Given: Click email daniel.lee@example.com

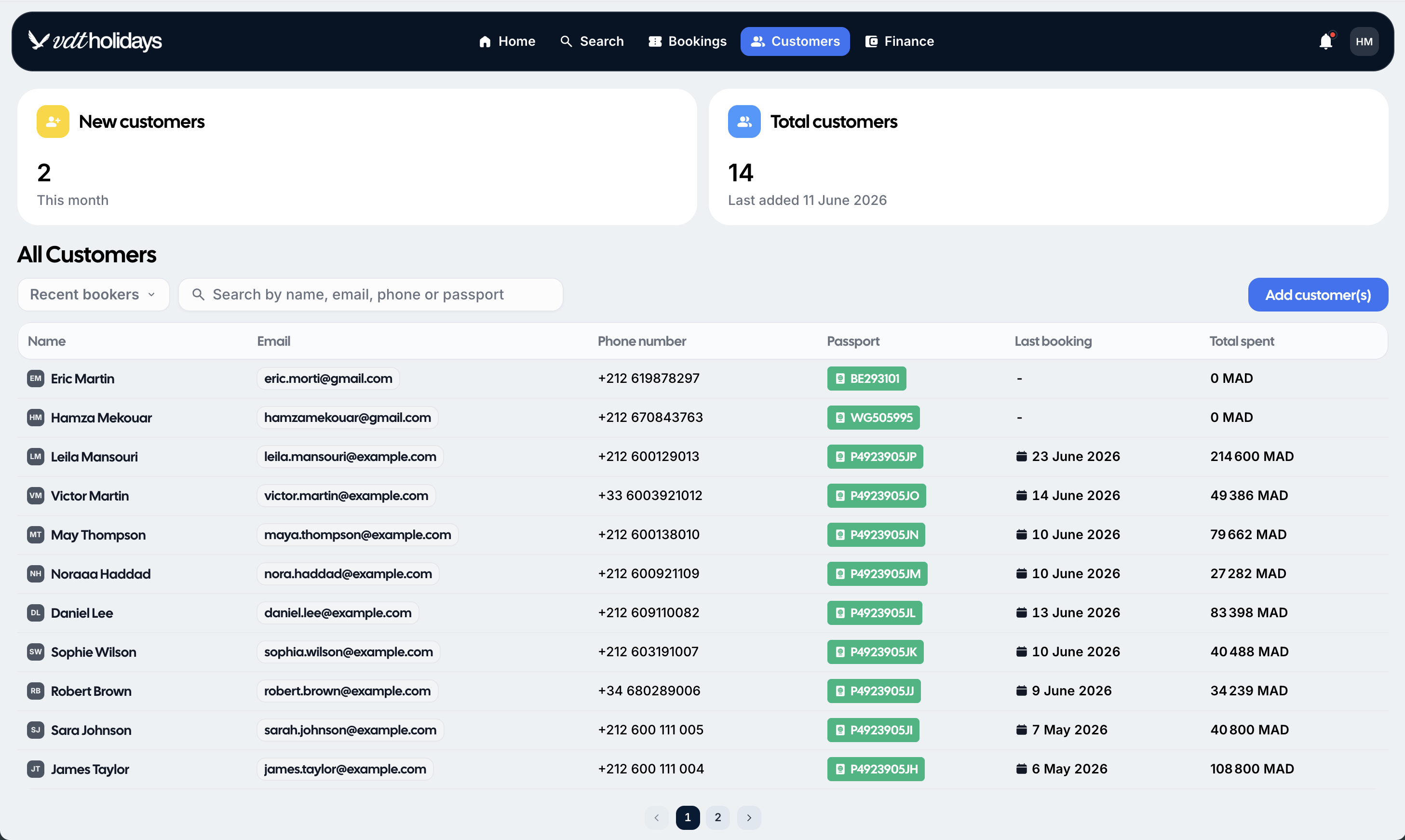Looking at the screenshot, I should [x=338, y=612].
